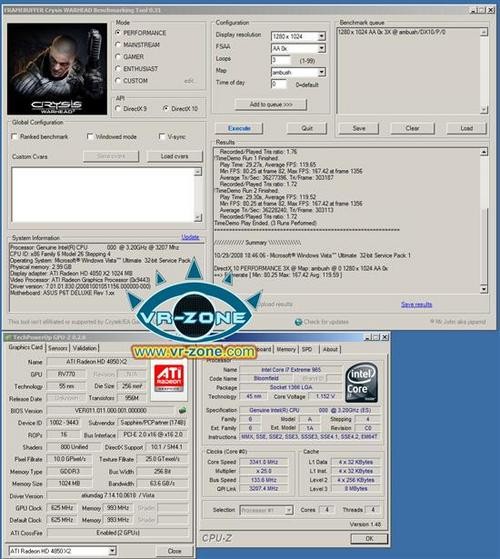Open the Map dropdown showing ambush

321,72
